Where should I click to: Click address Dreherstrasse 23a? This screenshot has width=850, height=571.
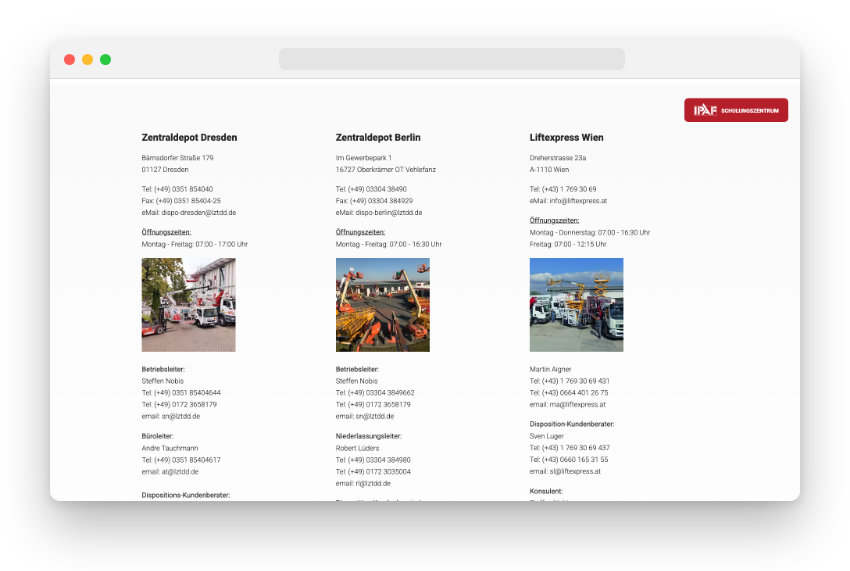[x=558, y=158]
